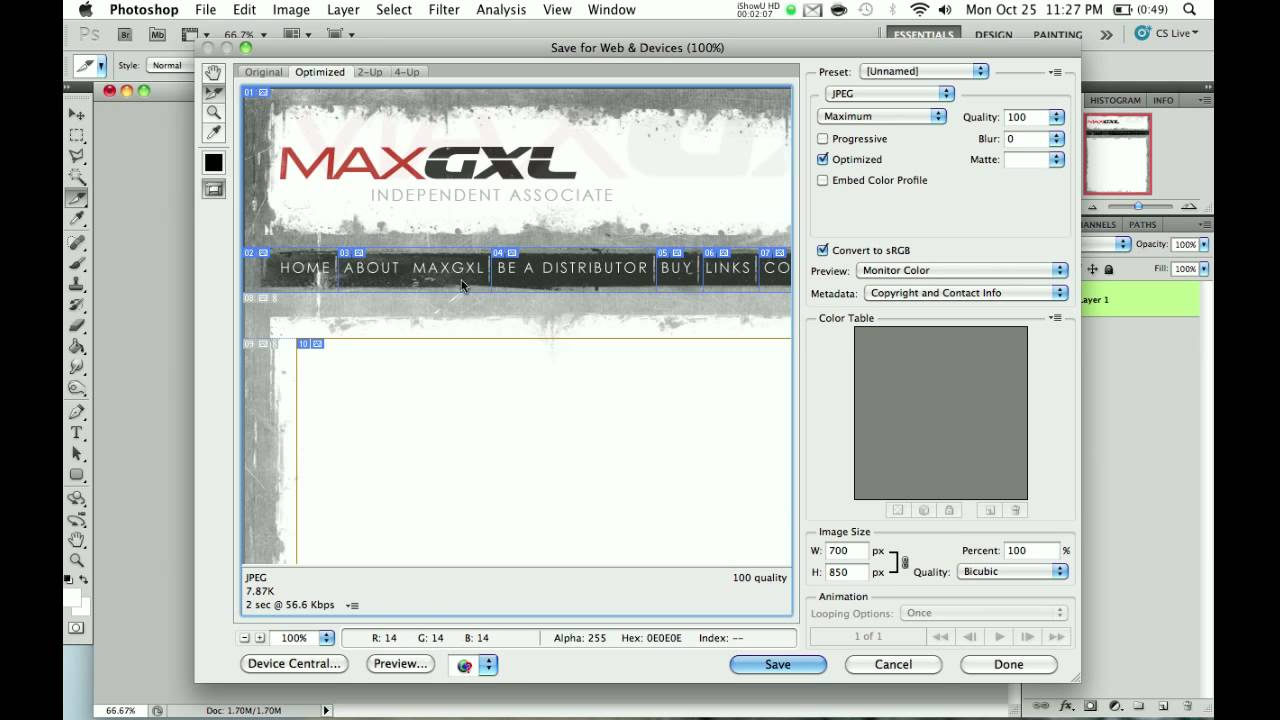This screenshot has width=1280, height=720.
Task: Open the Bicubic resample quality dropdown
Action: coord(1012,571)
